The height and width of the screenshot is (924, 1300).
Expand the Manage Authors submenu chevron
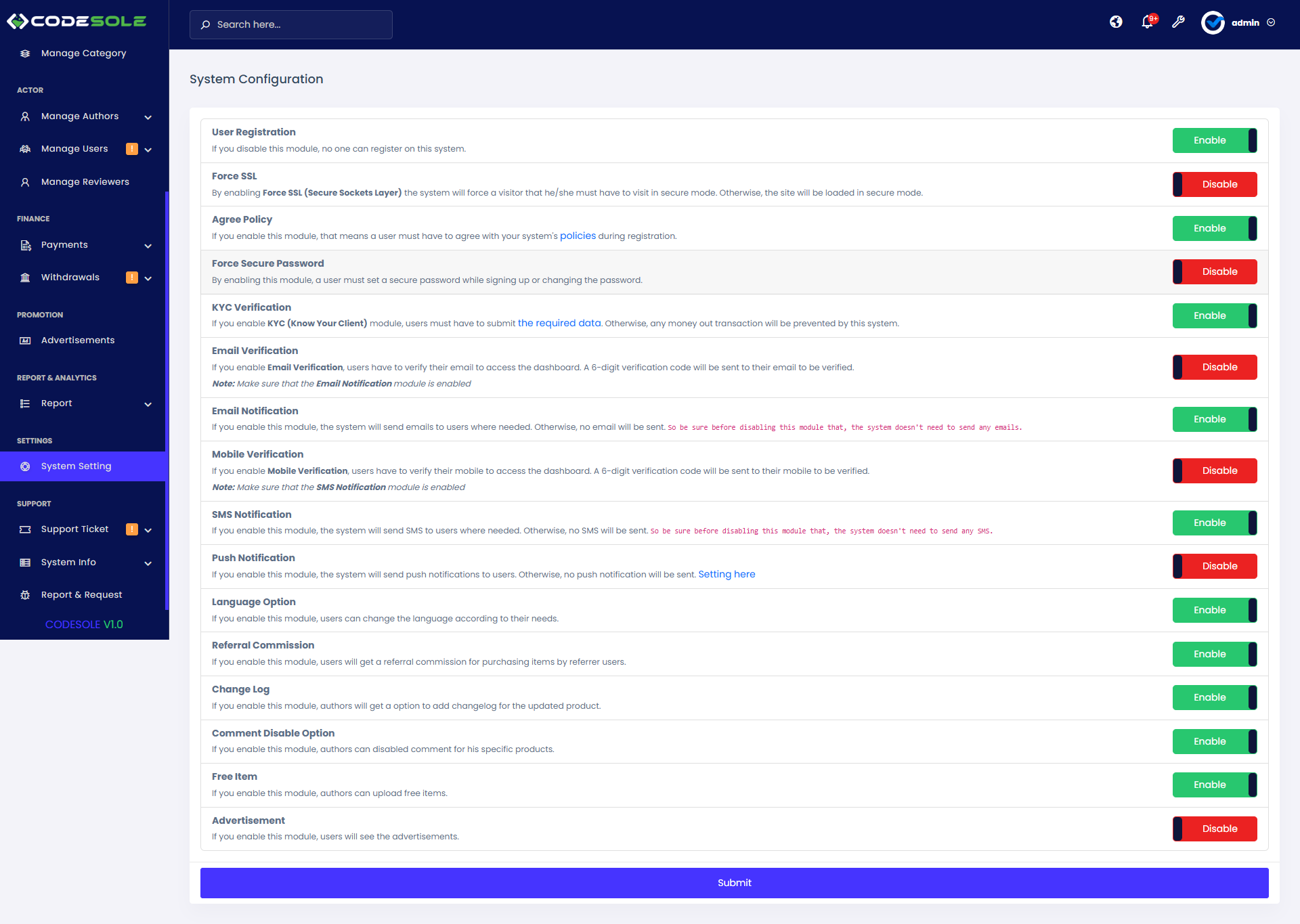(148, 117)
